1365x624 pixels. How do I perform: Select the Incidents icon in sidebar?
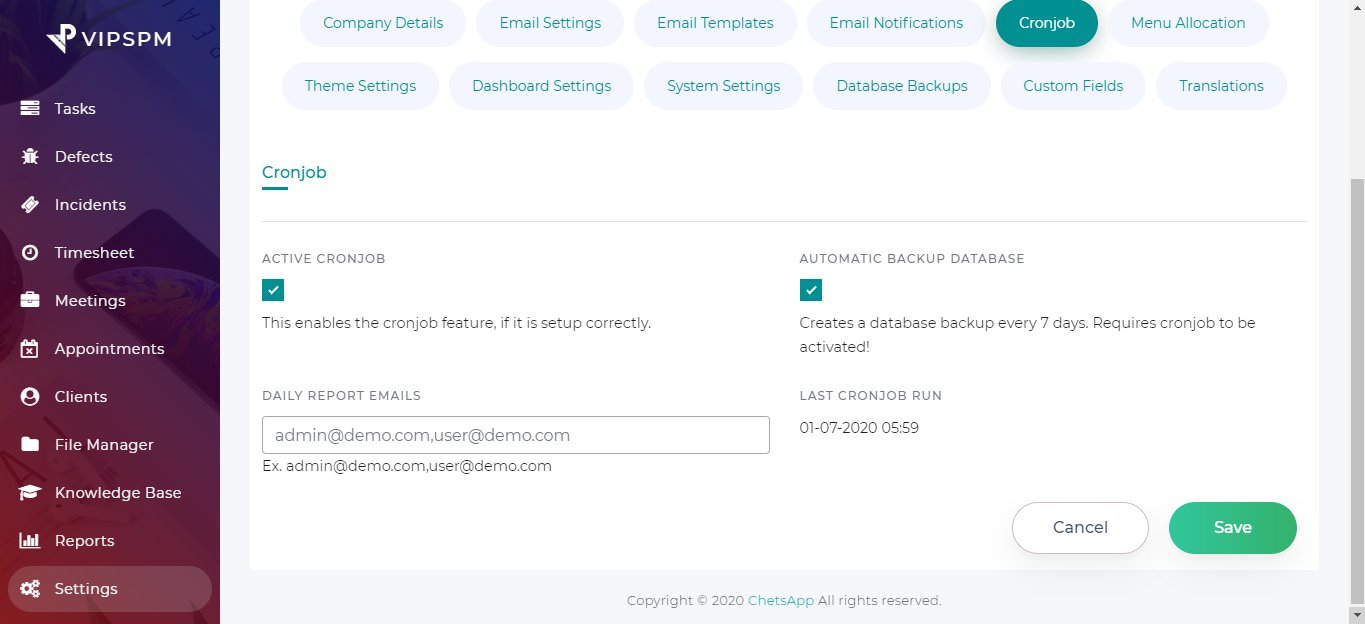(30, 204)
